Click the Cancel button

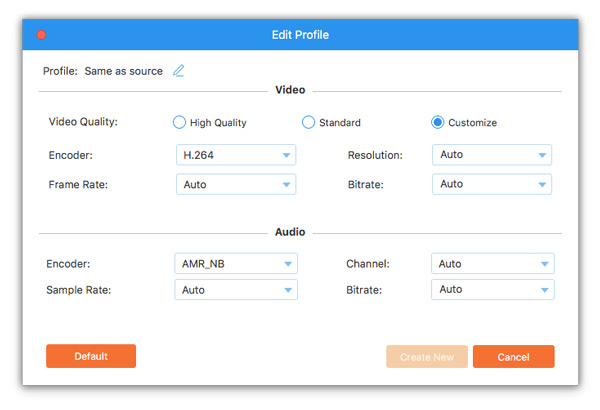(x=513, y=357)
